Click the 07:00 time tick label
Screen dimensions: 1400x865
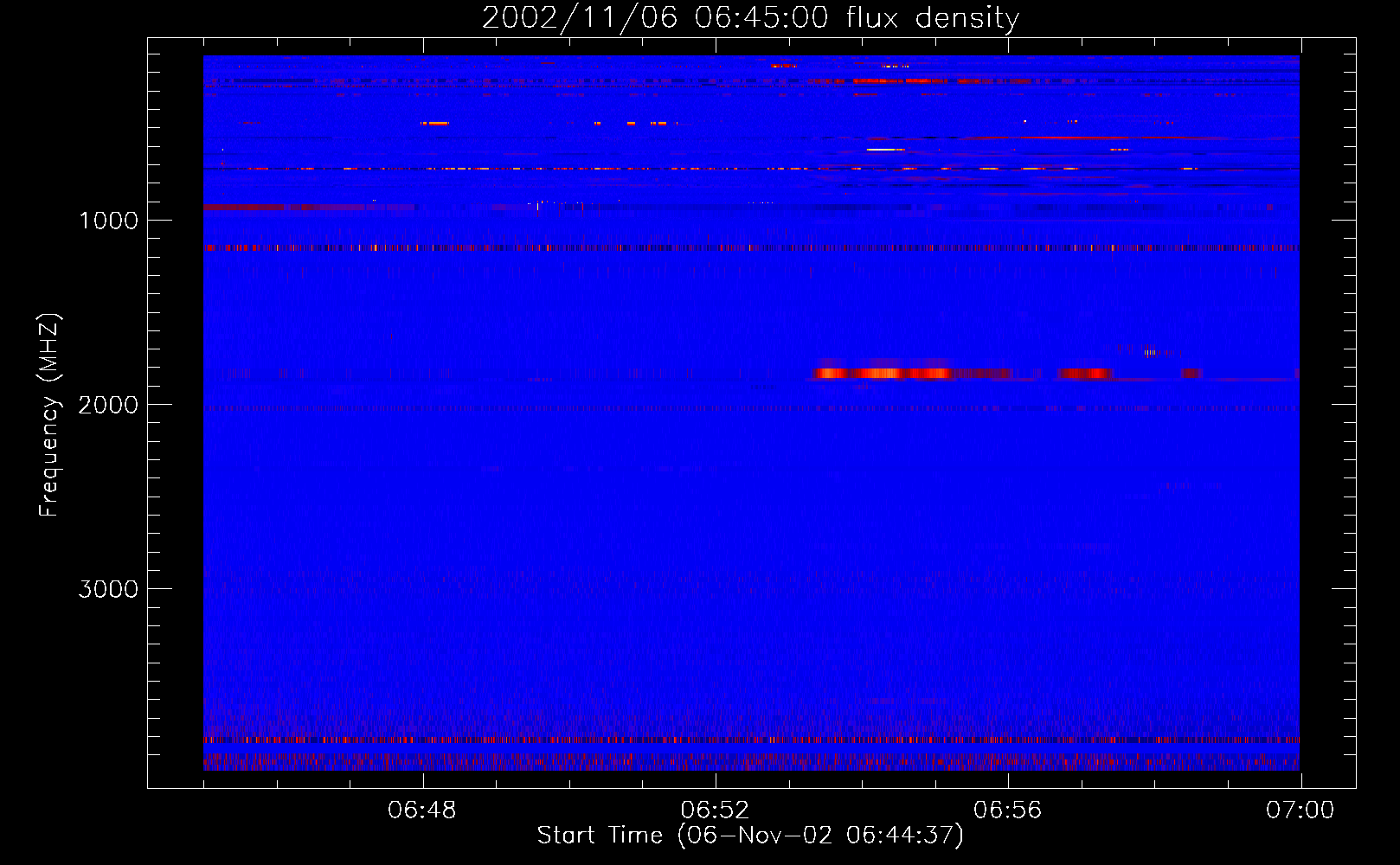tap(1300, 811)
